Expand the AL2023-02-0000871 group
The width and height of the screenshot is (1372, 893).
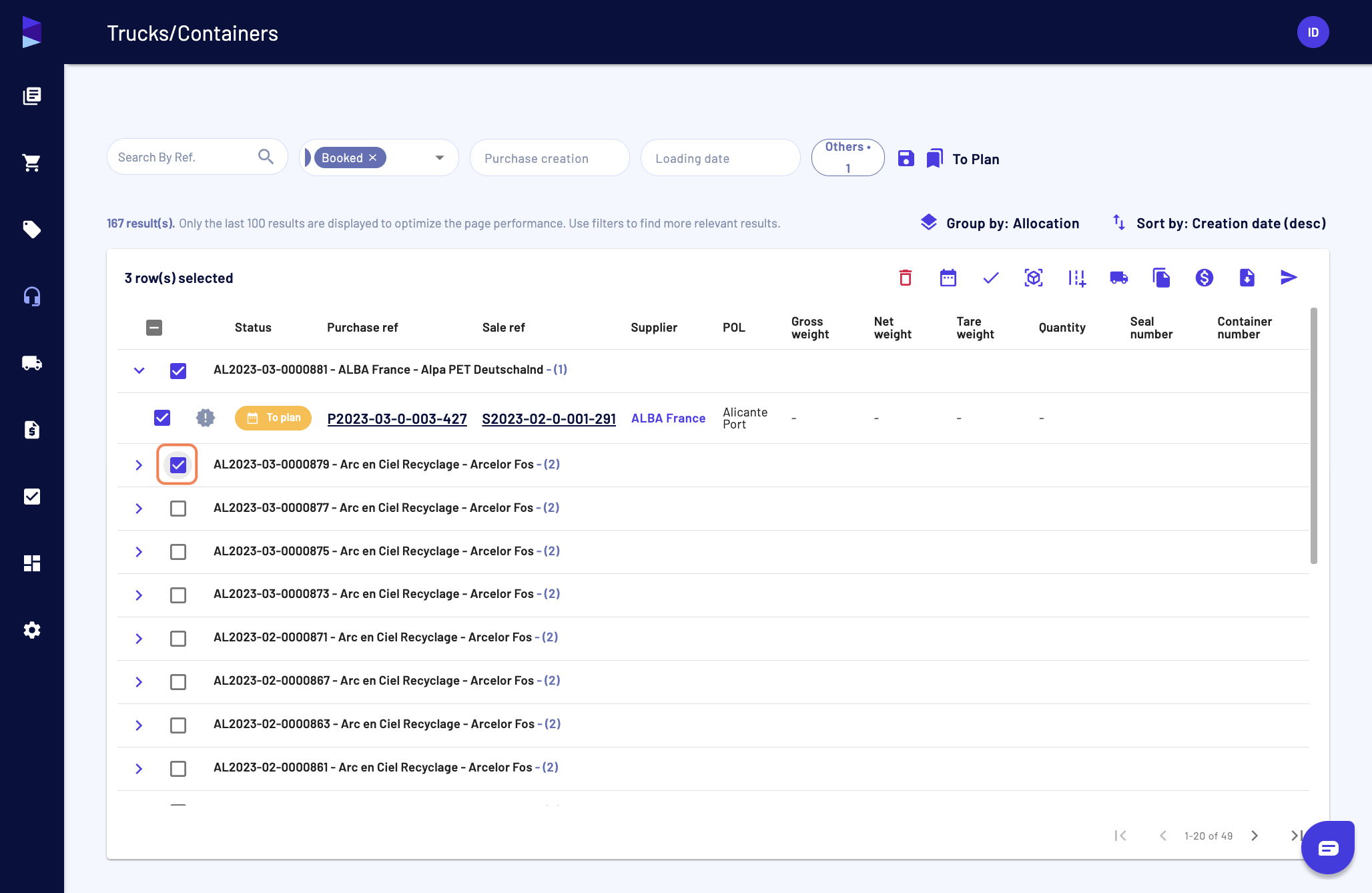(139, 638)
